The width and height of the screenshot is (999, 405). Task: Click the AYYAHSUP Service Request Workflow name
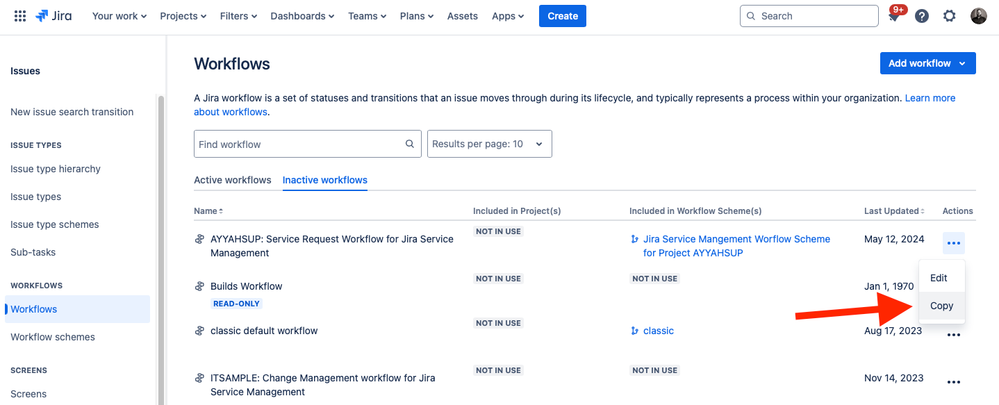332,246
